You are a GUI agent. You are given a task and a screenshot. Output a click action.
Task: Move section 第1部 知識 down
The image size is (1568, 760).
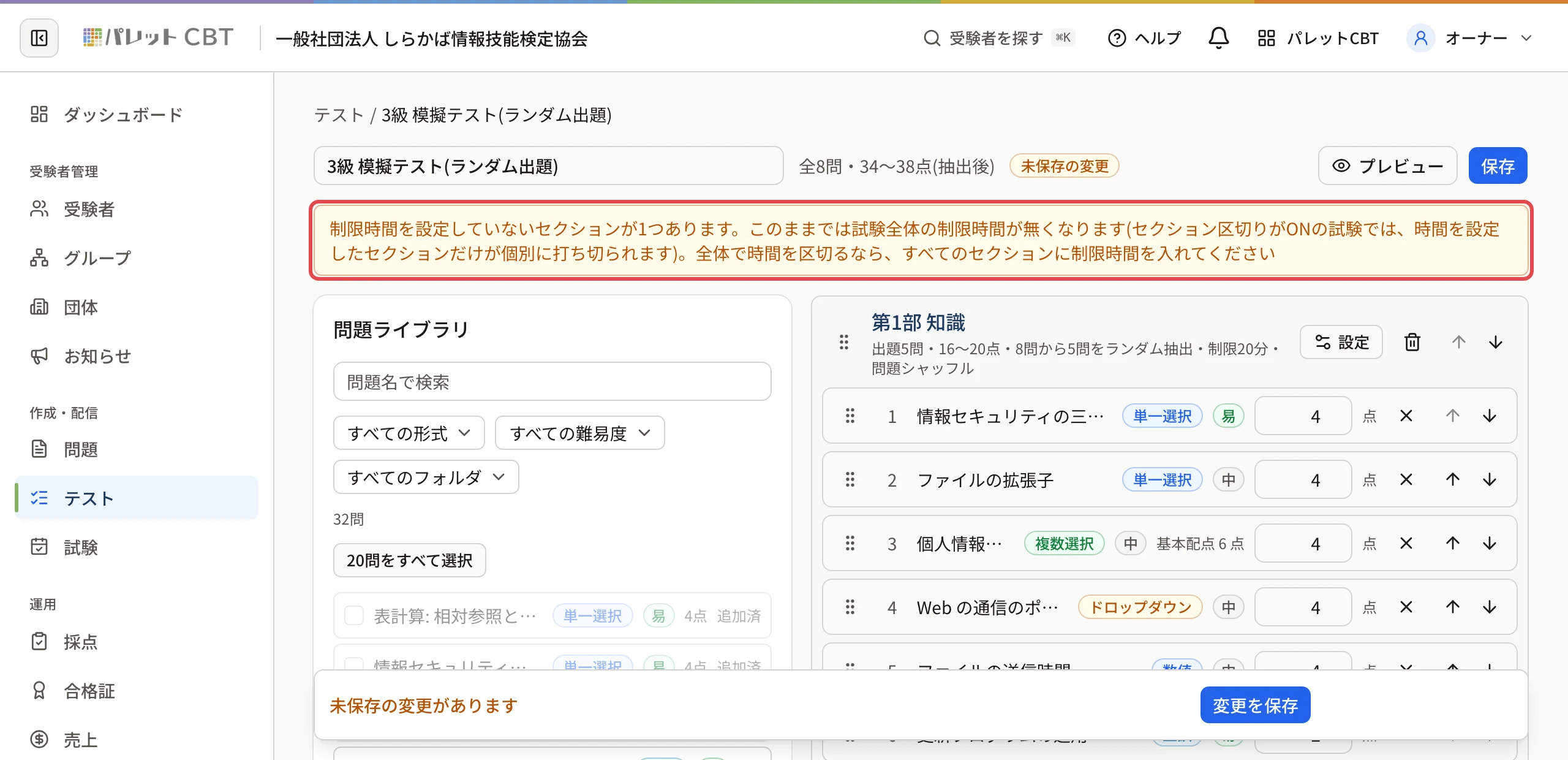point(1495,342)
